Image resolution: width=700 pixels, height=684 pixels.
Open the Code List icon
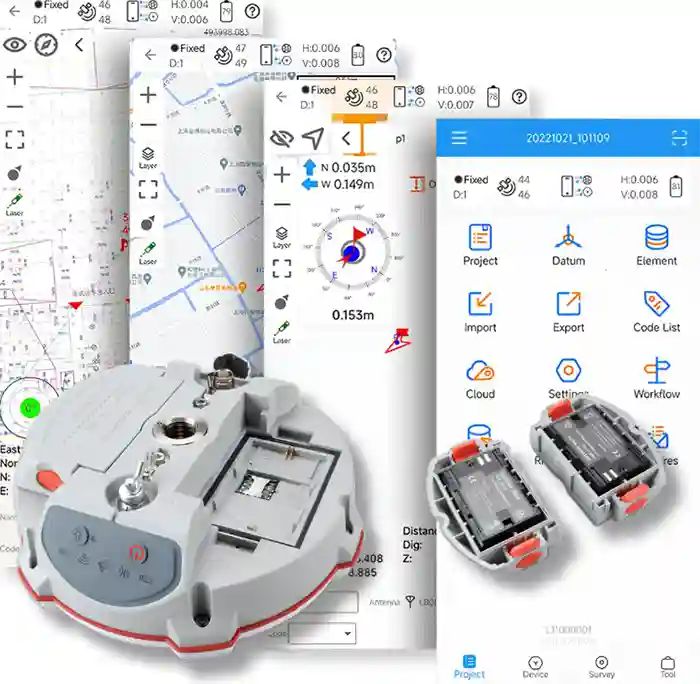tap(656, 312)
